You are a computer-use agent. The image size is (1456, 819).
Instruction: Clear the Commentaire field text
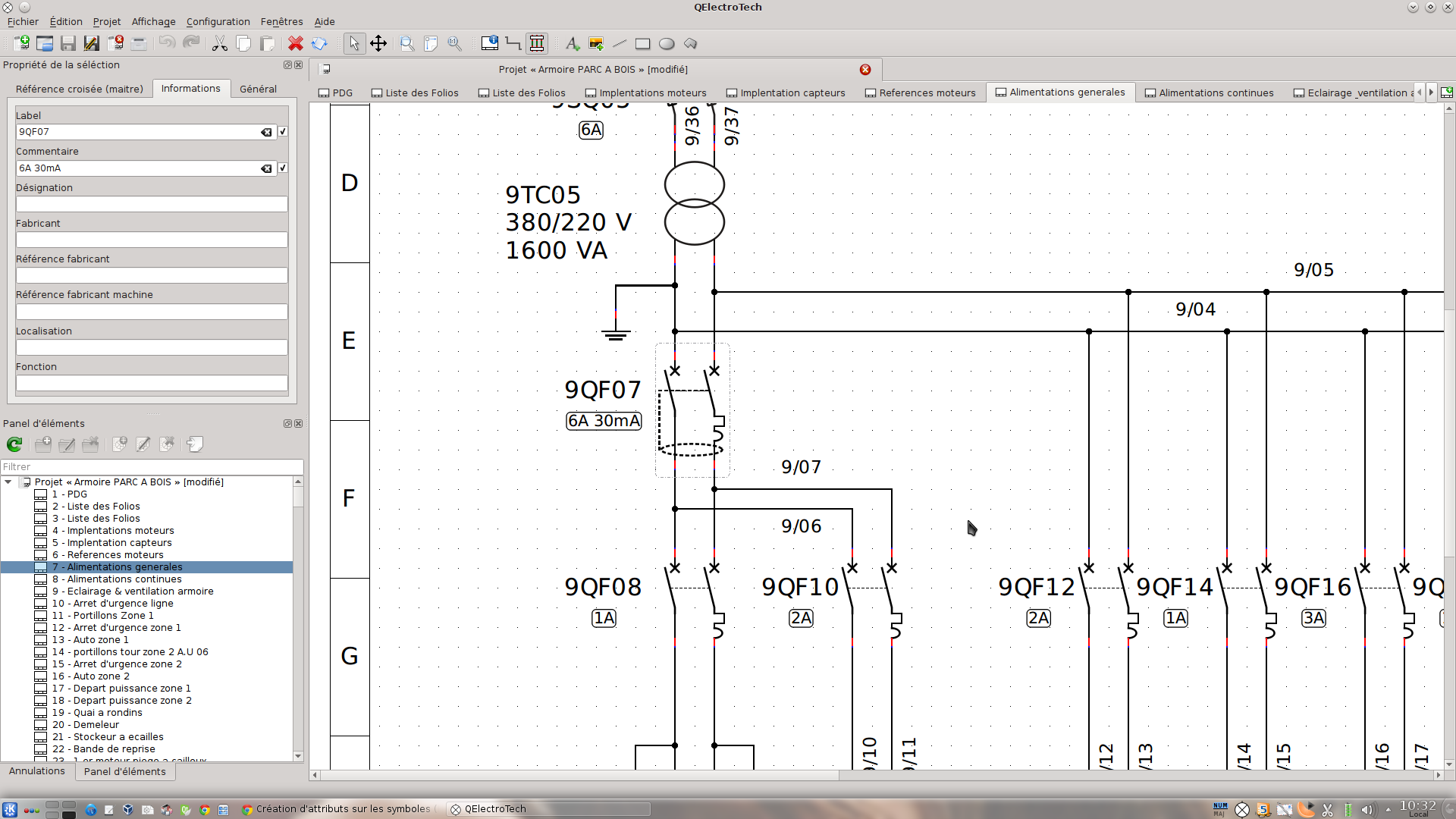[266, 168]
